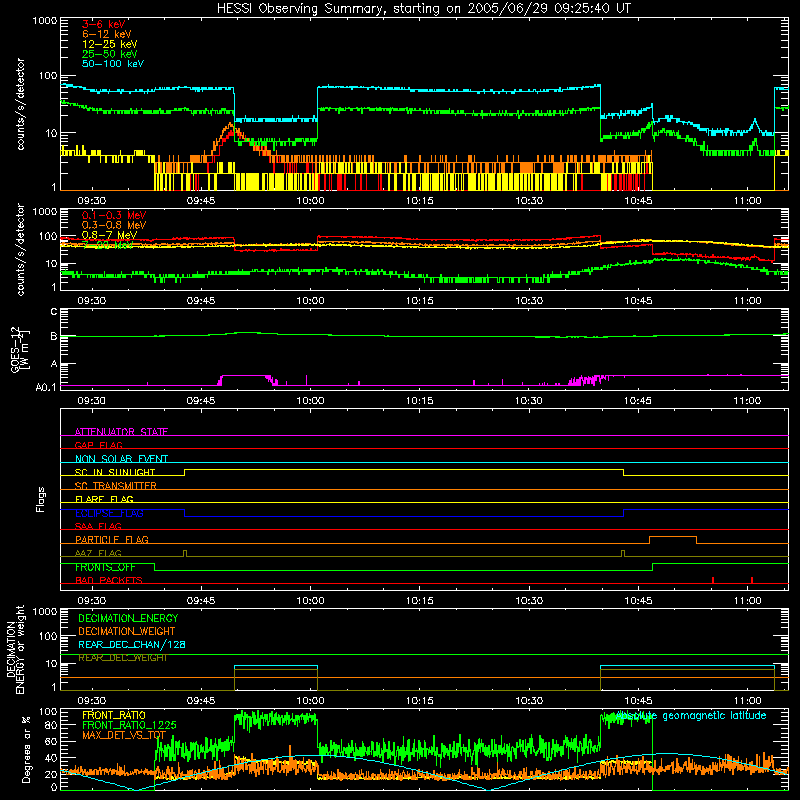
Task: Select the Degrees or % axis label
Action: (x=26, y=750)
